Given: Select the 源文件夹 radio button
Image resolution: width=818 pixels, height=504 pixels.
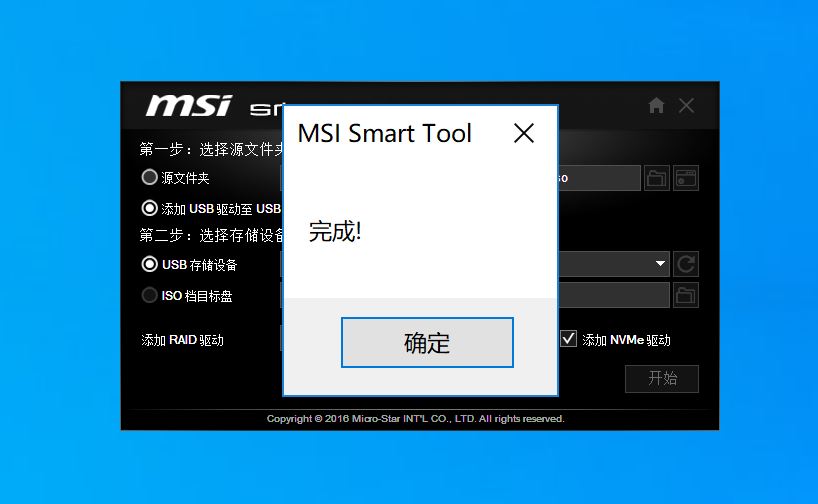Looking at the screenshot, I should click(150, 178).
